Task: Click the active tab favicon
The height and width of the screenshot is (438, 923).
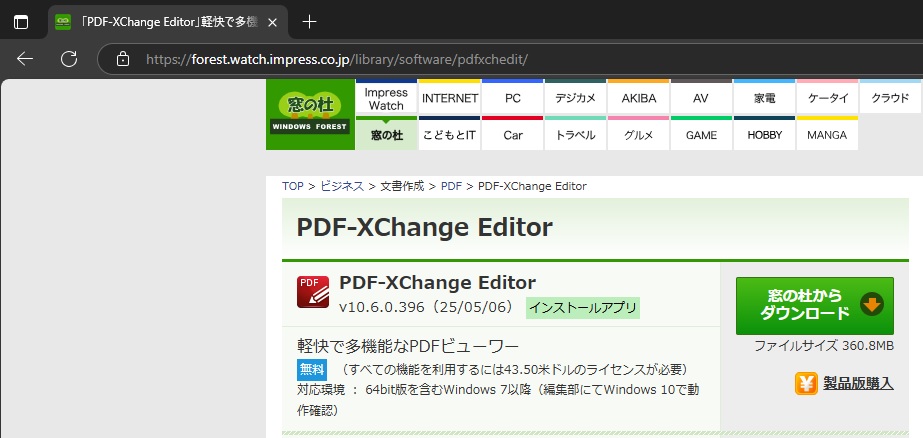Action: pos(63,22)
